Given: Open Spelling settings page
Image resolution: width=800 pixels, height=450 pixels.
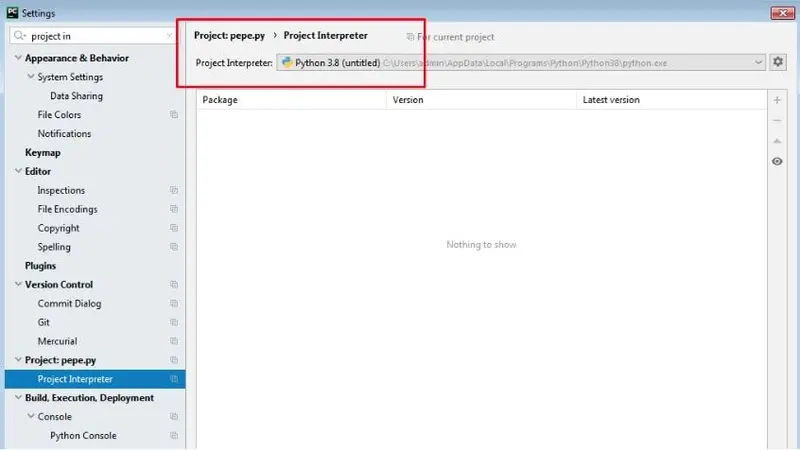Looking at the screenshot, I should [x=54, y=247].
